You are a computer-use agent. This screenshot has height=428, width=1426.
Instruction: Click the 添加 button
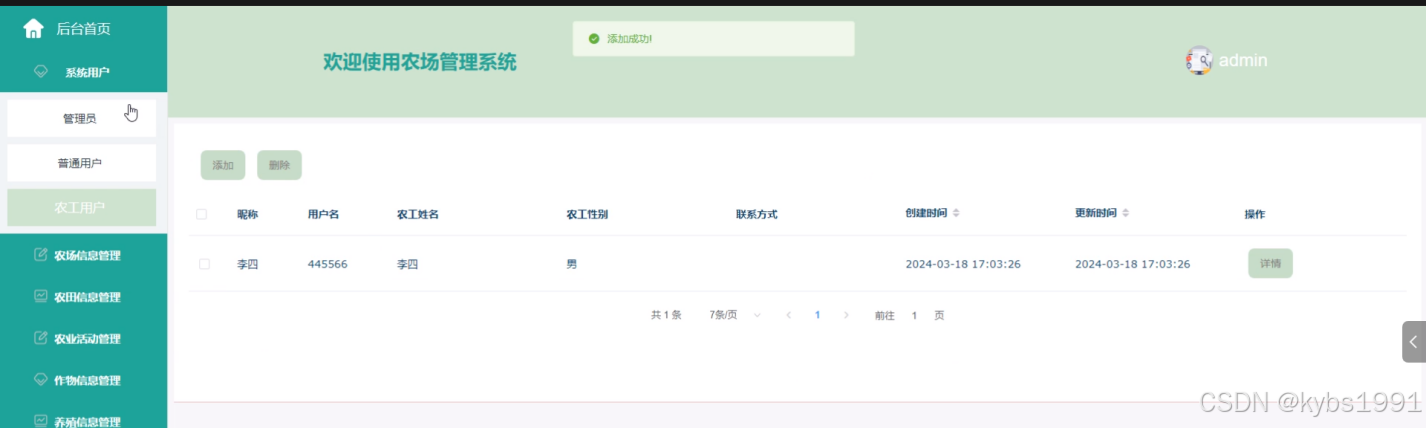(222, 165)
